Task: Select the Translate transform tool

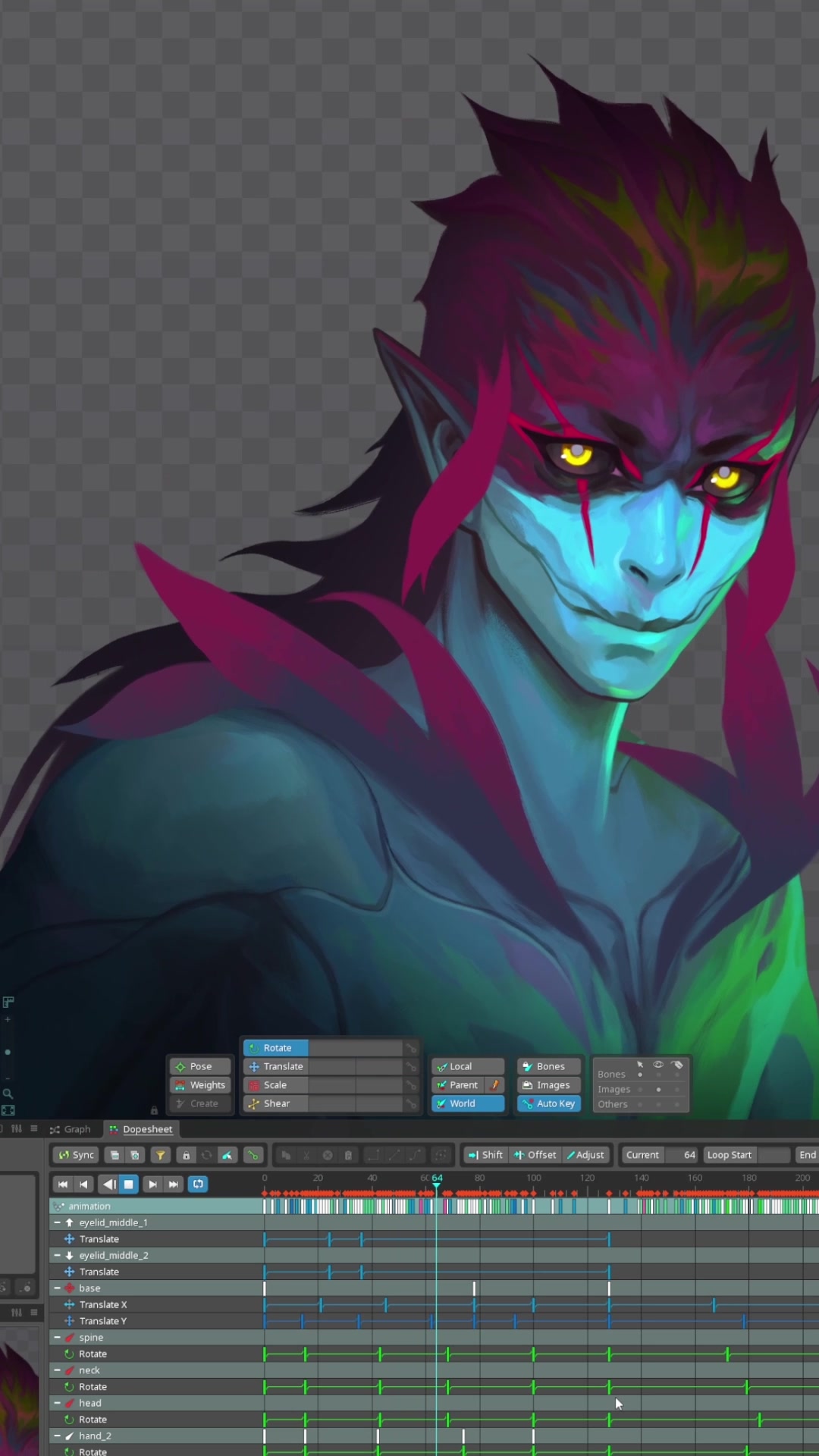Action: click(276, 1066)
